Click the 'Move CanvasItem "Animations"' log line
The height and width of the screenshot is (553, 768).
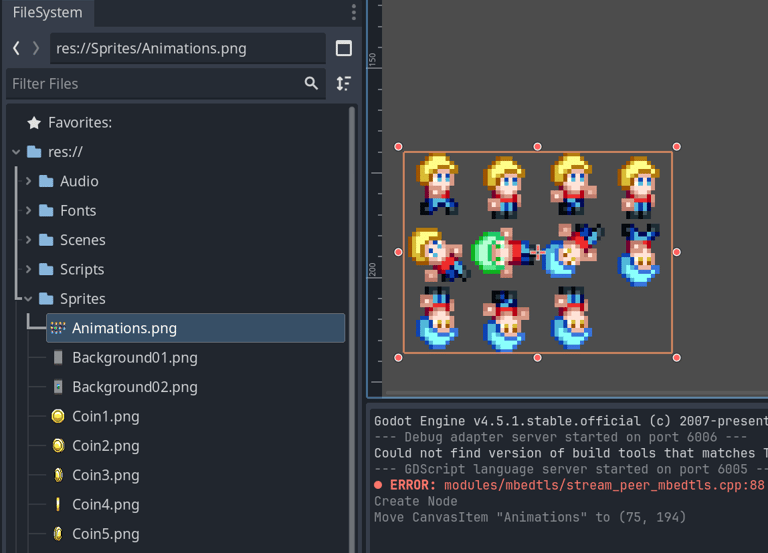(530, 517)
